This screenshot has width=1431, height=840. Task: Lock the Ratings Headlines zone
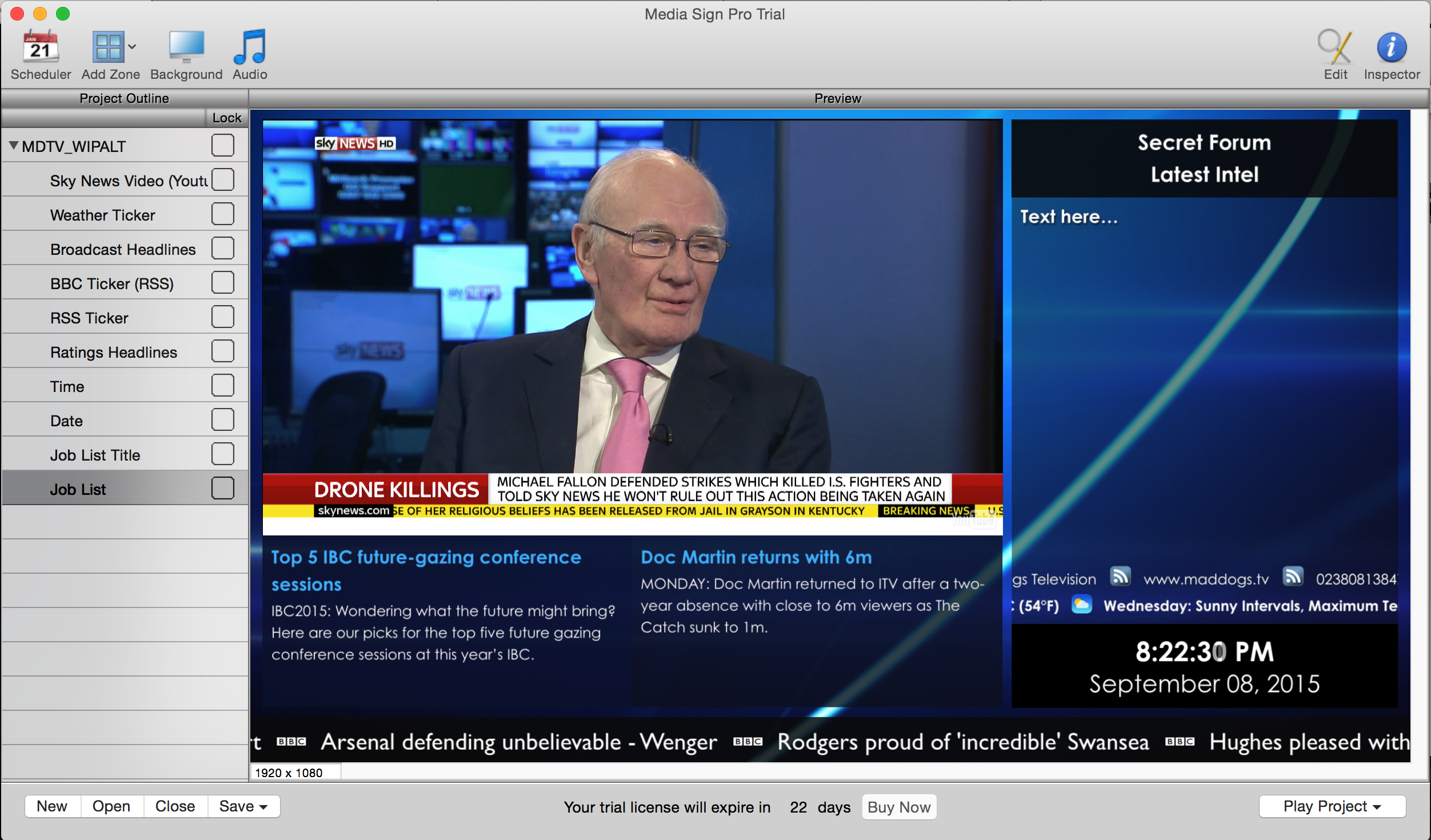click(222, 351)
